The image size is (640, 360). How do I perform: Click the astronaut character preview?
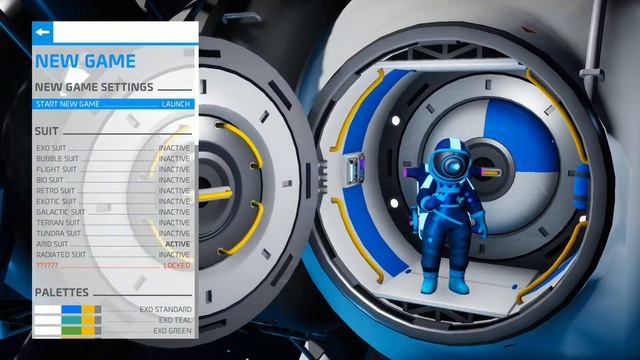448,216
